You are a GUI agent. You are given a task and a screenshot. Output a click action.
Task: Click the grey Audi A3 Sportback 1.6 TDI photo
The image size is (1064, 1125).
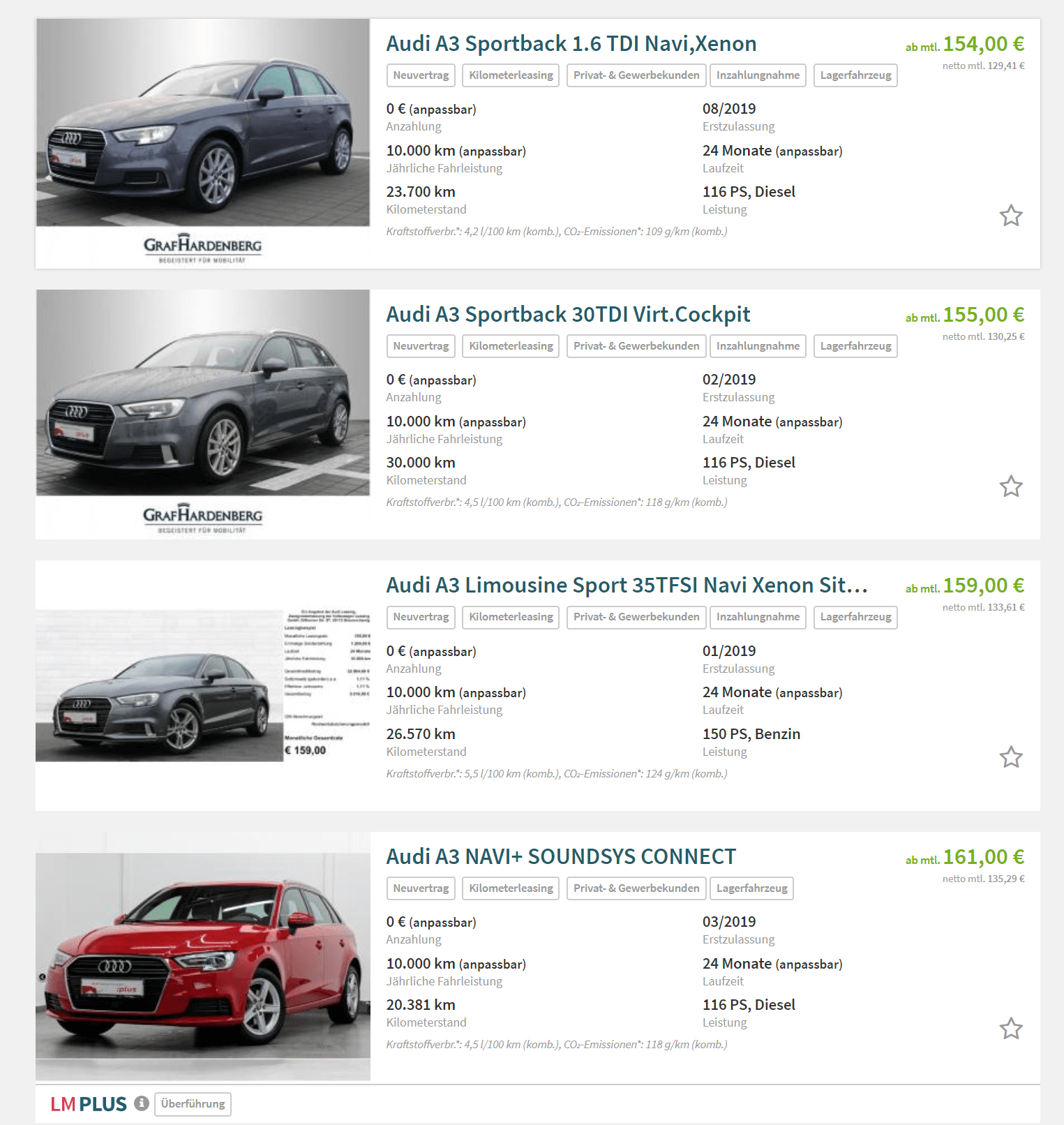pyautogui.click(x=203, y=123)
